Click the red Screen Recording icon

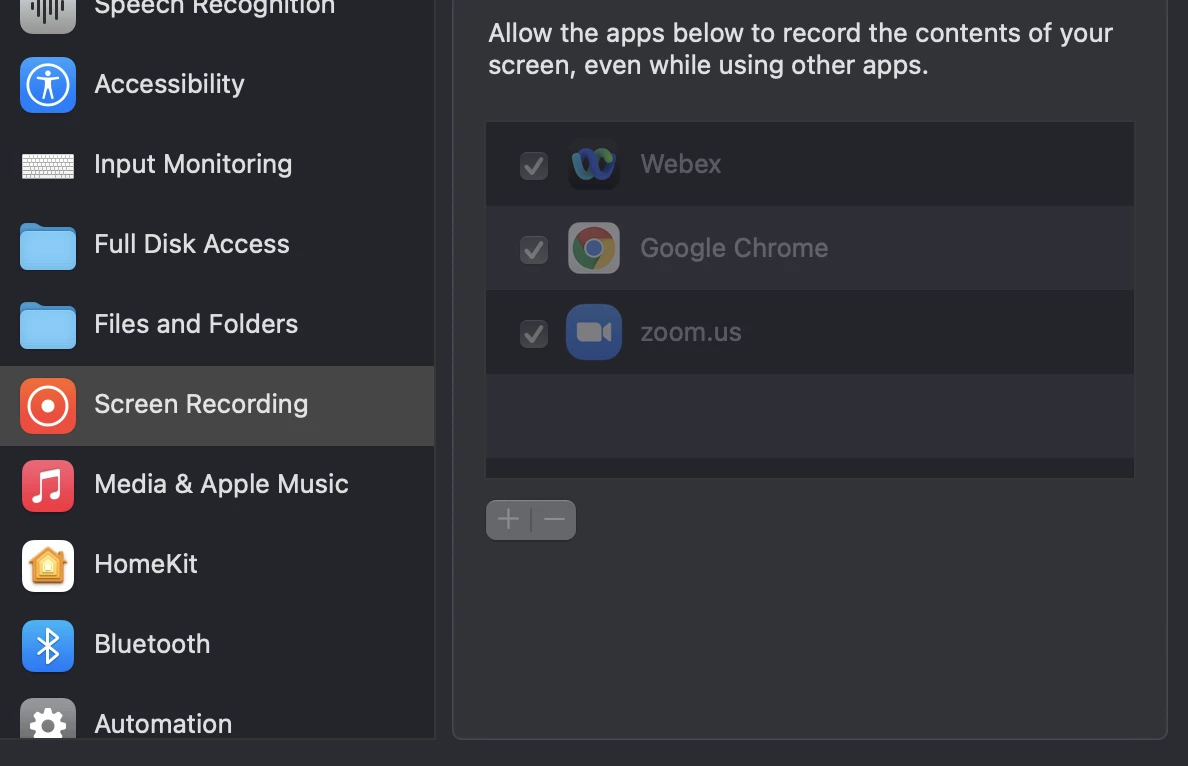click(x=48, y=406)
